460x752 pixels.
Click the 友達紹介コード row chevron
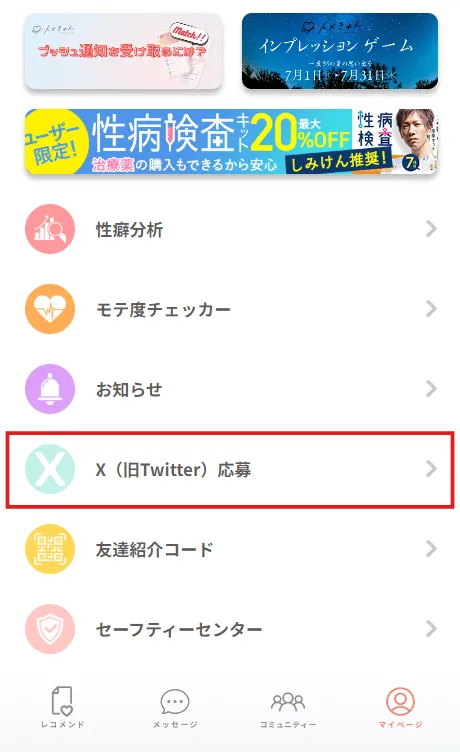point(431,549)
